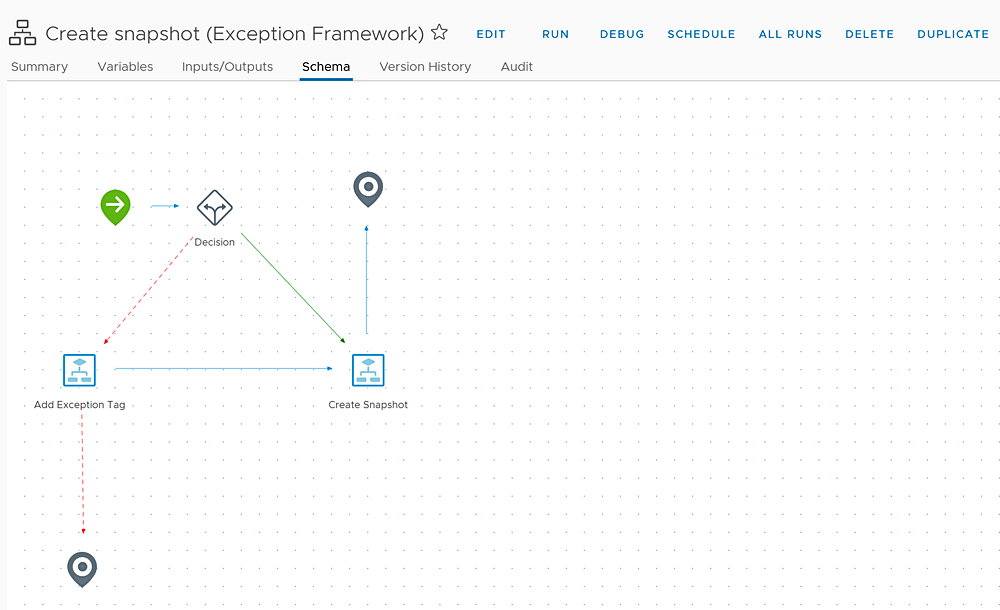
Task: Click the workflow hierarchy icon beside the title
Action: [22, 33]
